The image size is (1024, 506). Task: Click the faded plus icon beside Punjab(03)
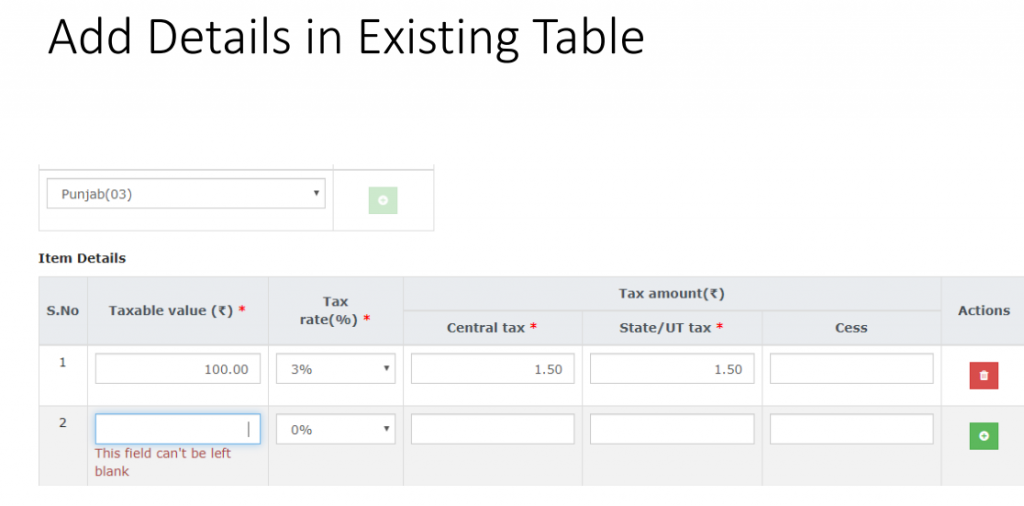[383, 200]
